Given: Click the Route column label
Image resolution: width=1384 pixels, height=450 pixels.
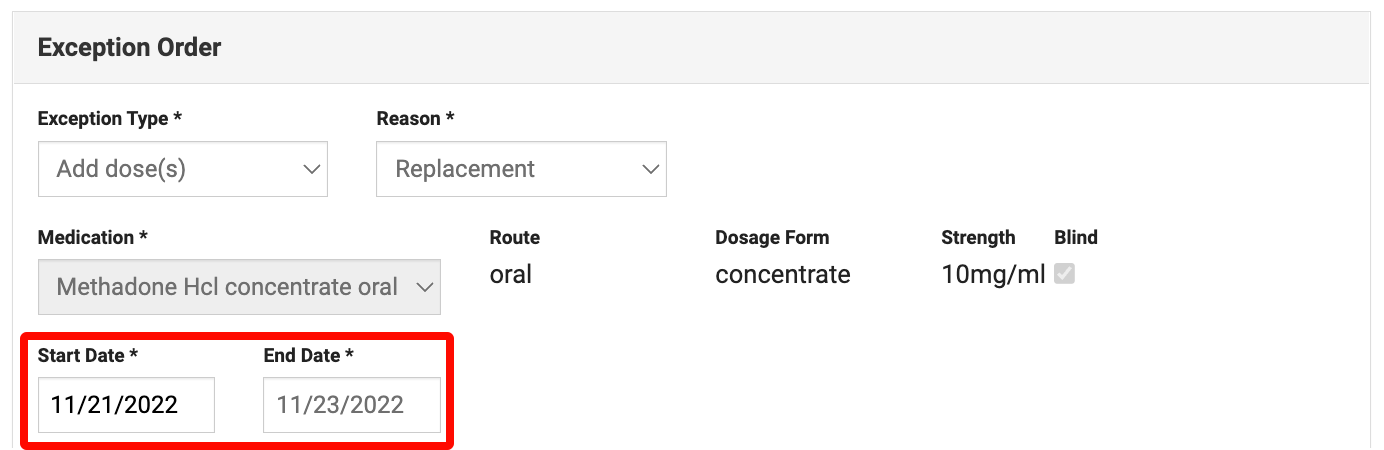Looking at the screenshot, I should (x=514, y=237).
